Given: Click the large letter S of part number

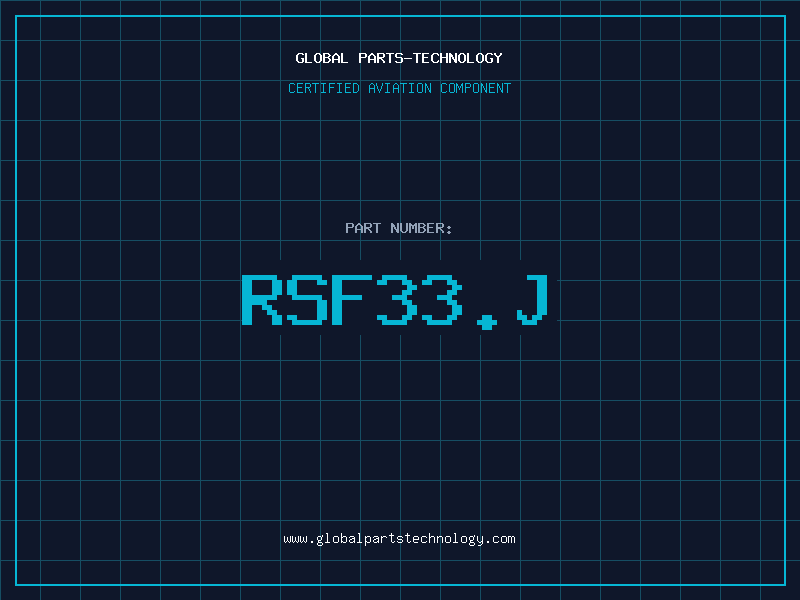Looking at the screenshot, I should click(307, 299).
